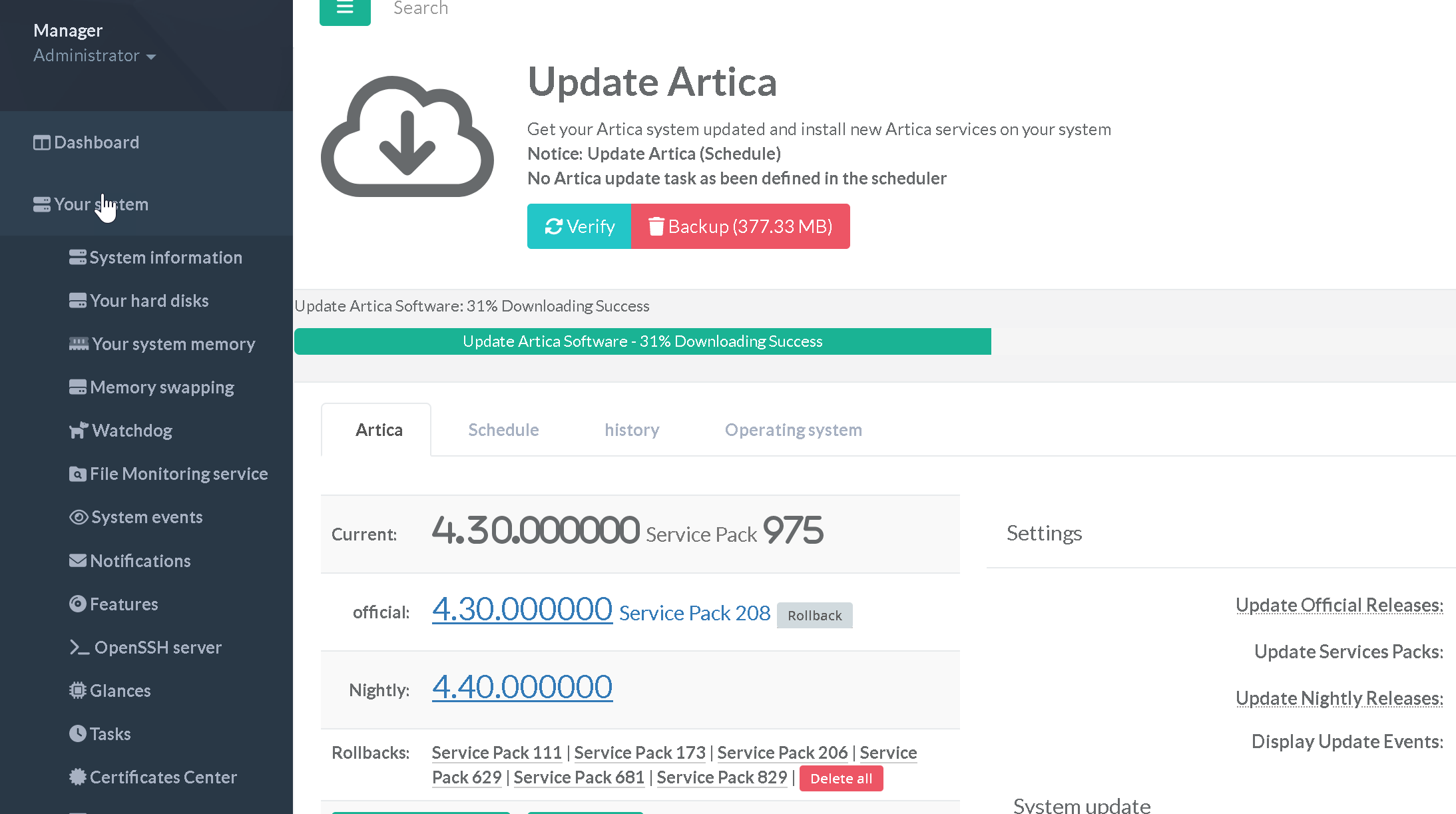Open Notifications via the envelope icon

point(78,560)
